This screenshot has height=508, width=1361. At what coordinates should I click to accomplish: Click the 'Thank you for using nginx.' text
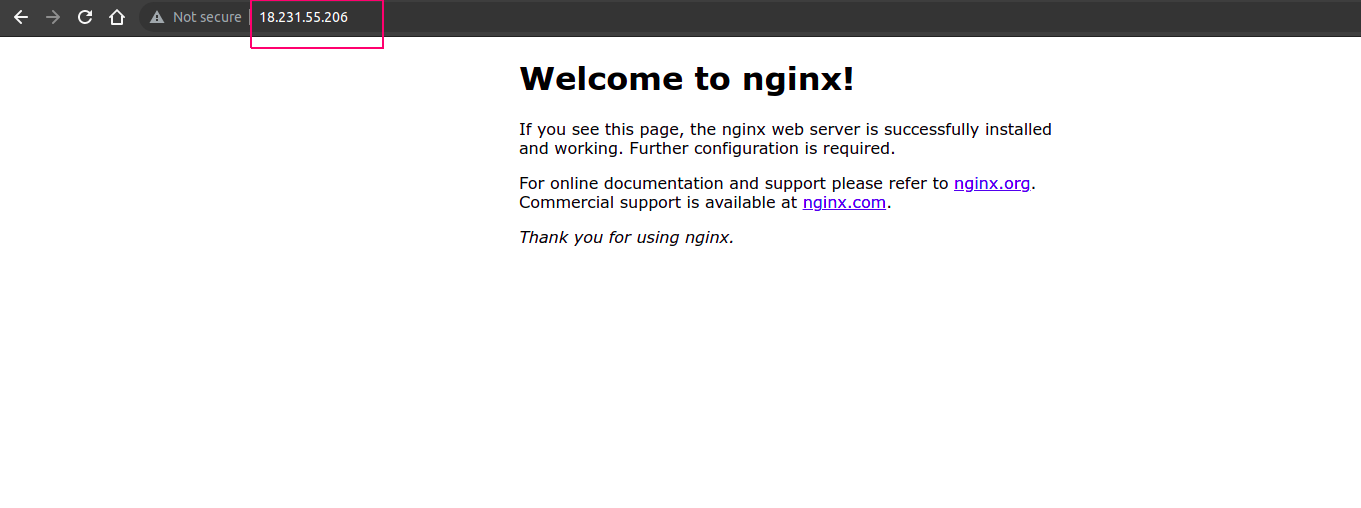tap(626, 237)
